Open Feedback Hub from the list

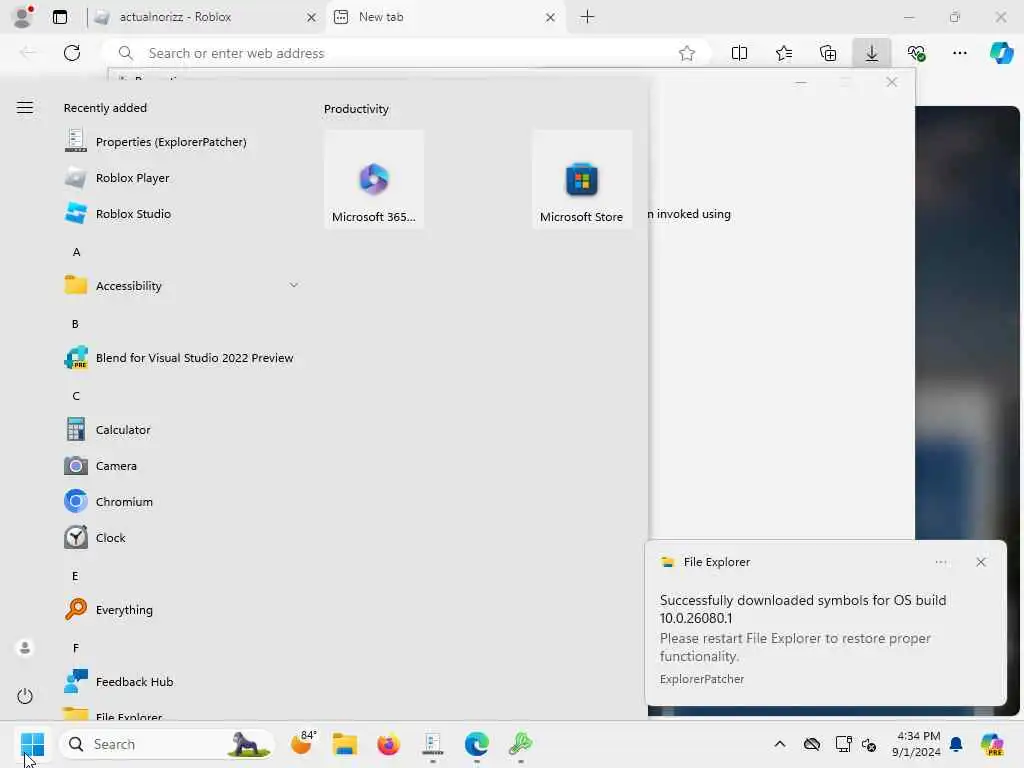coord(119,681)
